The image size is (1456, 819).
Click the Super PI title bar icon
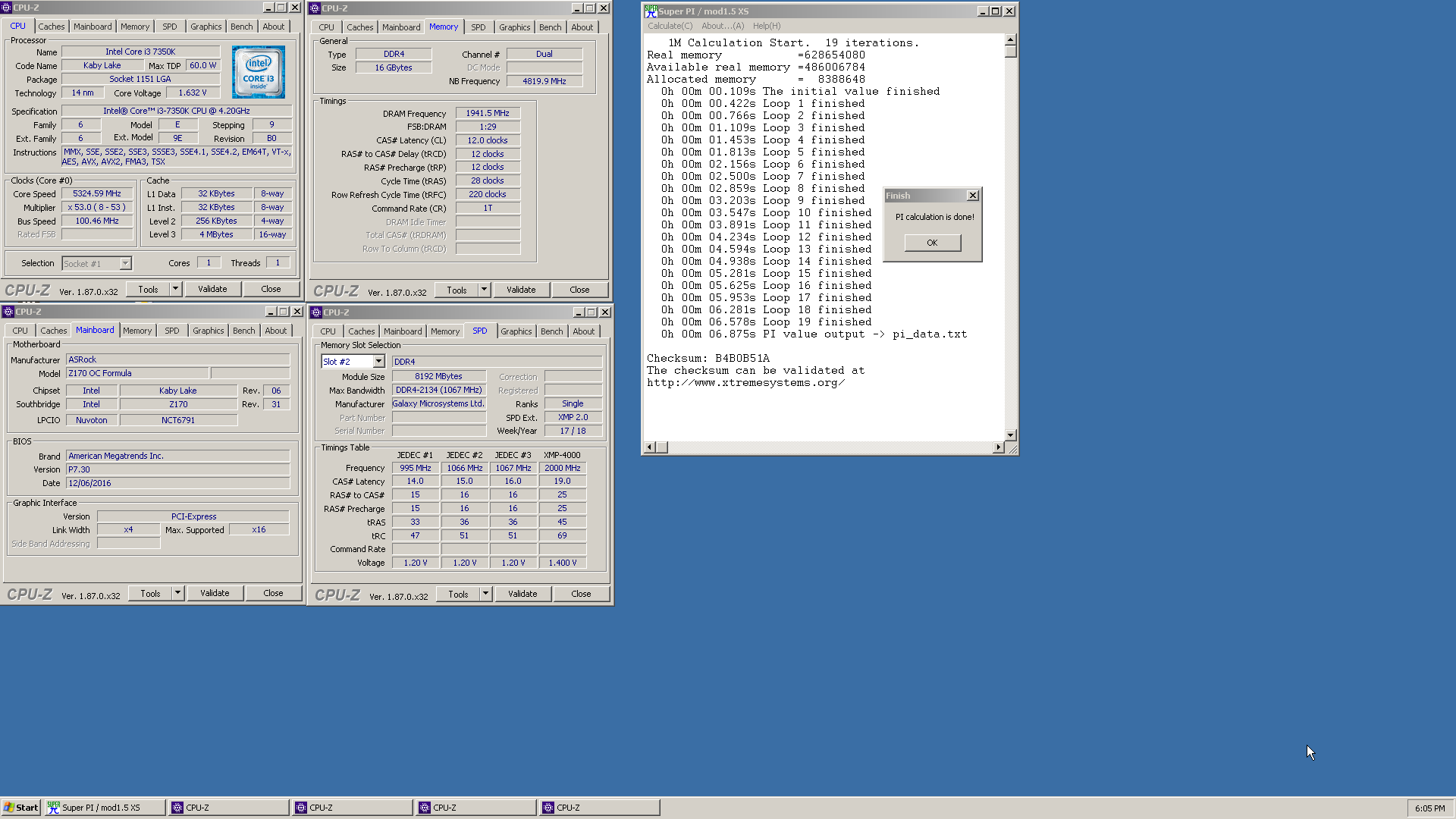[x=650, y=11]
